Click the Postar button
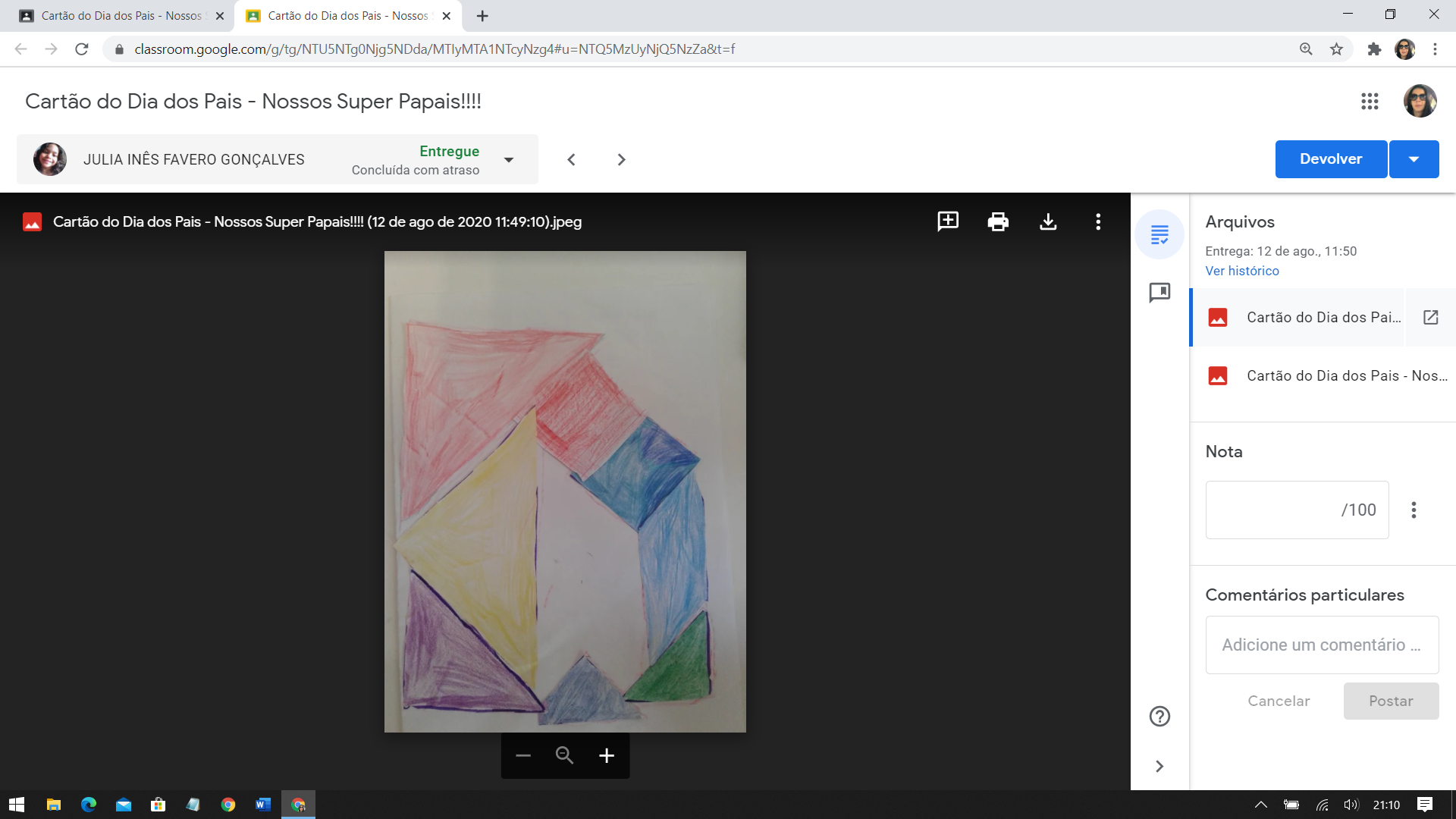 (x=1391, y=701)
